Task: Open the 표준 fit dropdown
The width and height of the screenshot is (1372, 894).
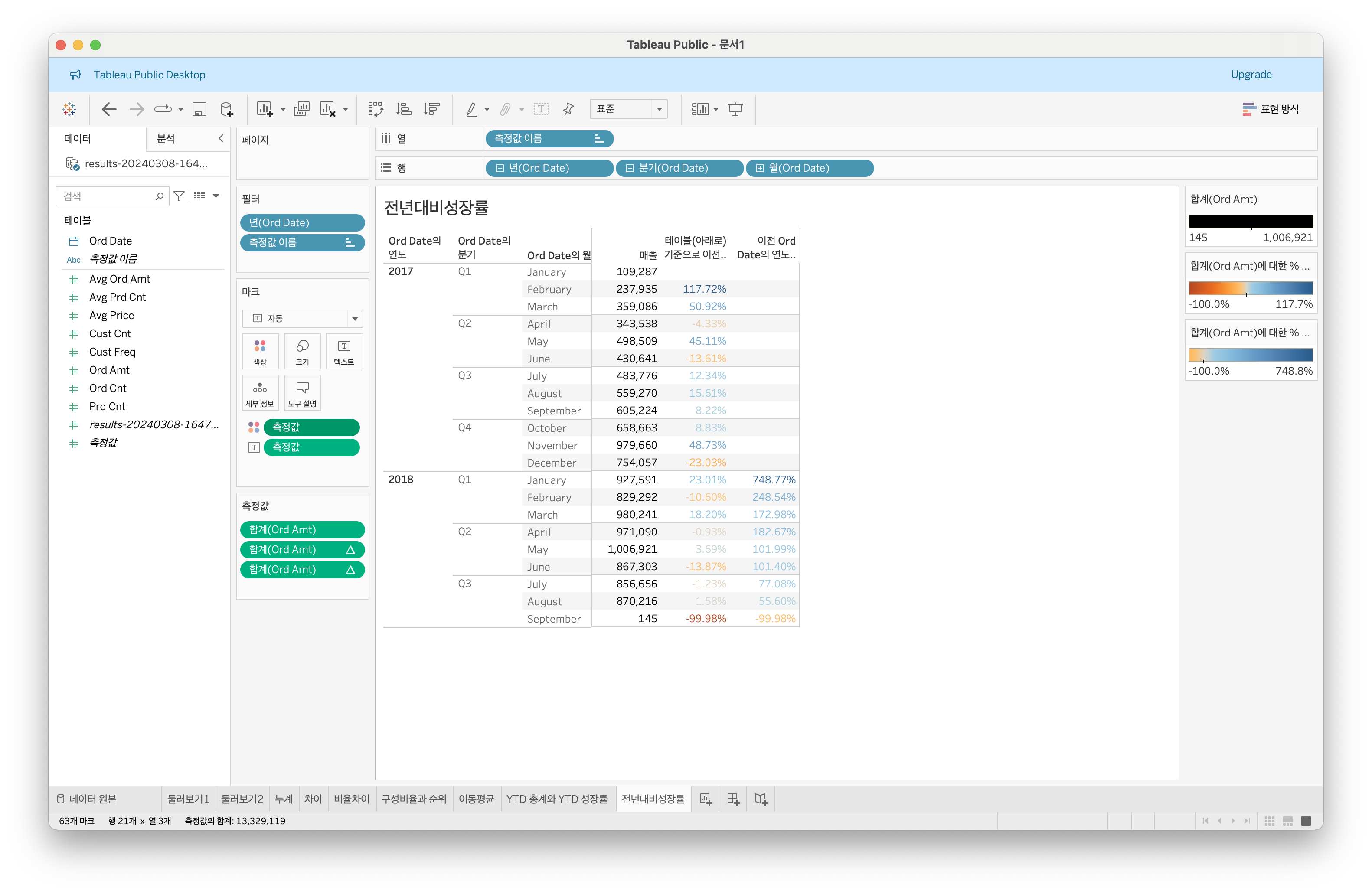Action: coord(660,109)
